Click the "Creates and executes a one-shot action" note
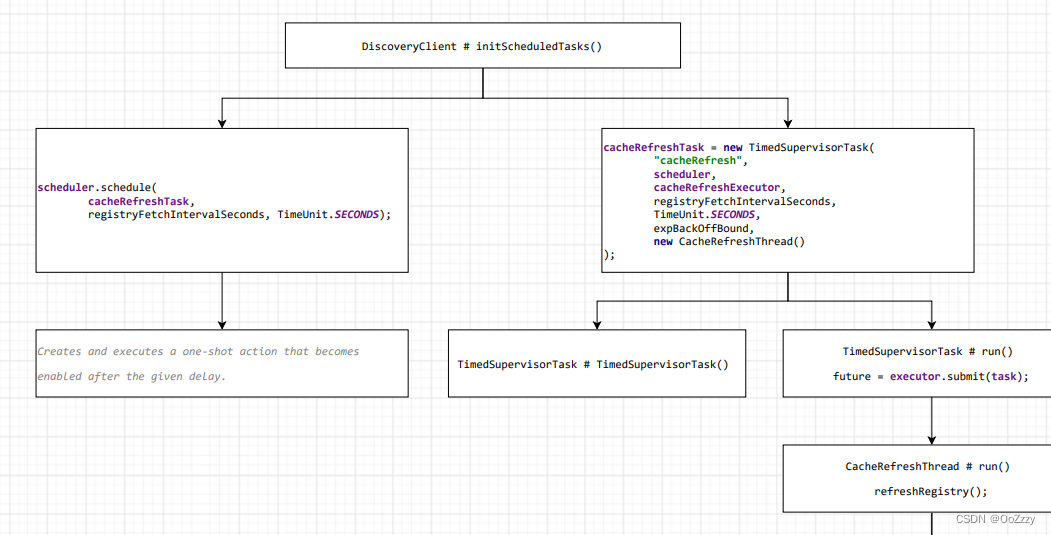 [222, 363]
